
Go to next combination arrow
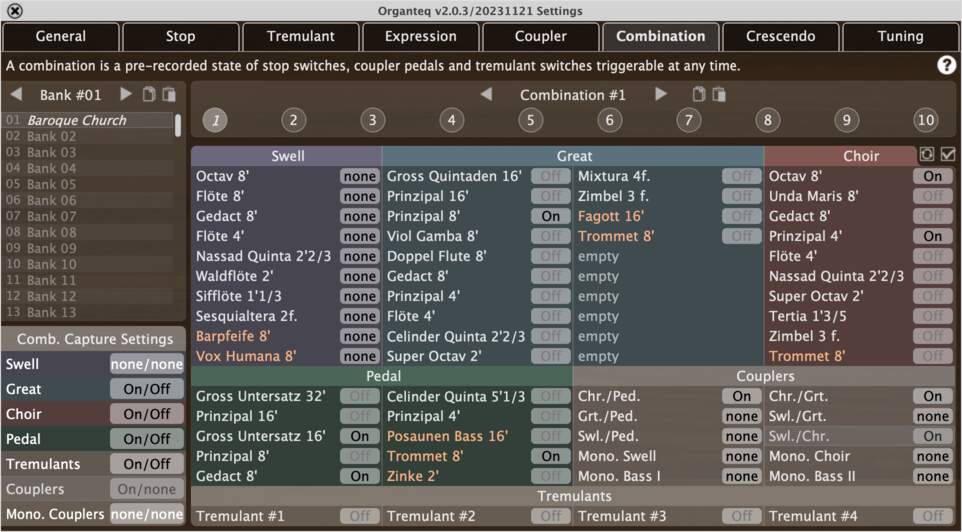coord(661,94)
